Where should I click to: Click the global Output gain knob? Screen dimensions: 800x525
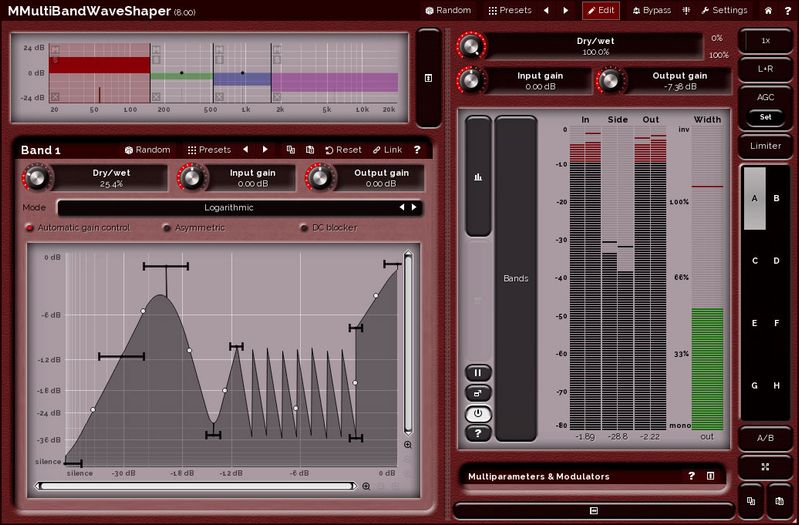pos(610,81)
